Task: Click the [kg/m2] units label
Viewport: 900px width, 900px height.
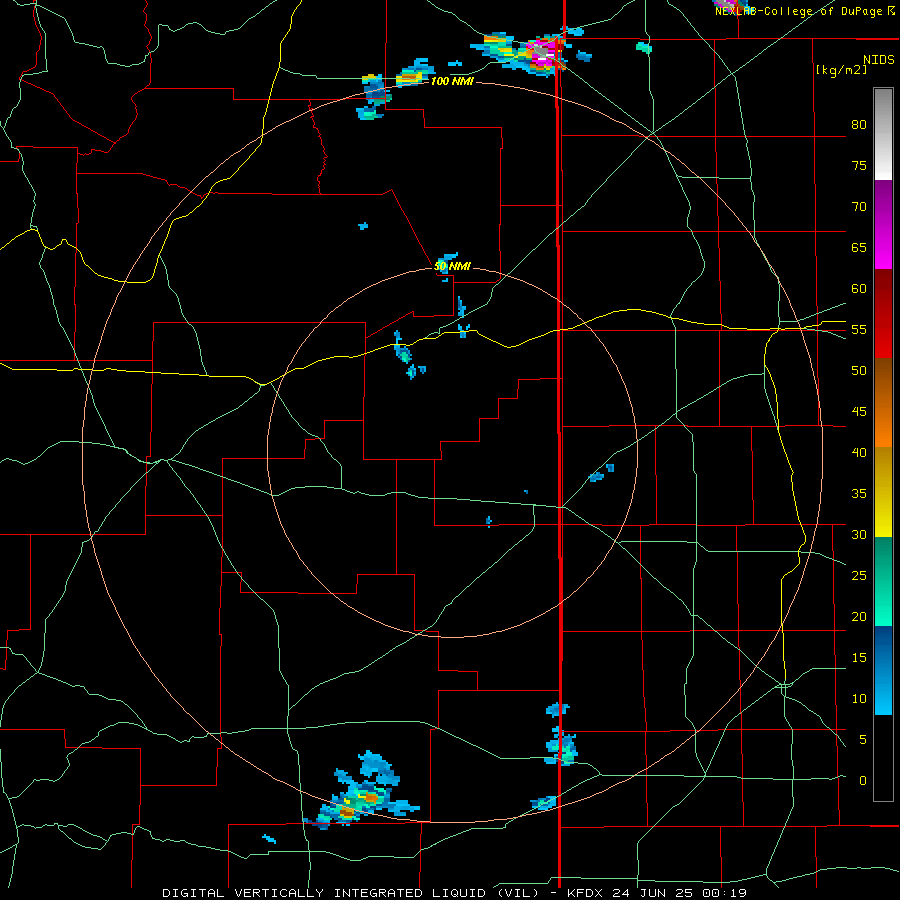Action: pos(841,70)
